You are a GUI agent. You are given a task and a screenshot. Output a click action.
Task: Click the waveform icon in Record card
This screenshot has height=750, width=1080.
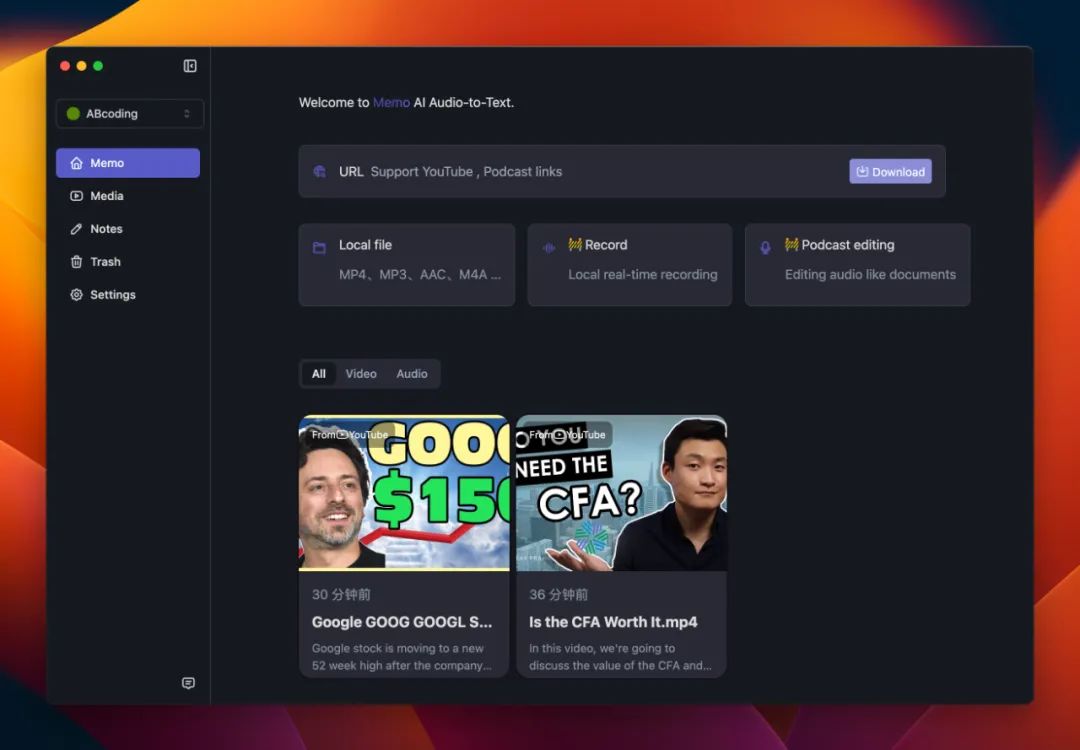pos(549,248)
